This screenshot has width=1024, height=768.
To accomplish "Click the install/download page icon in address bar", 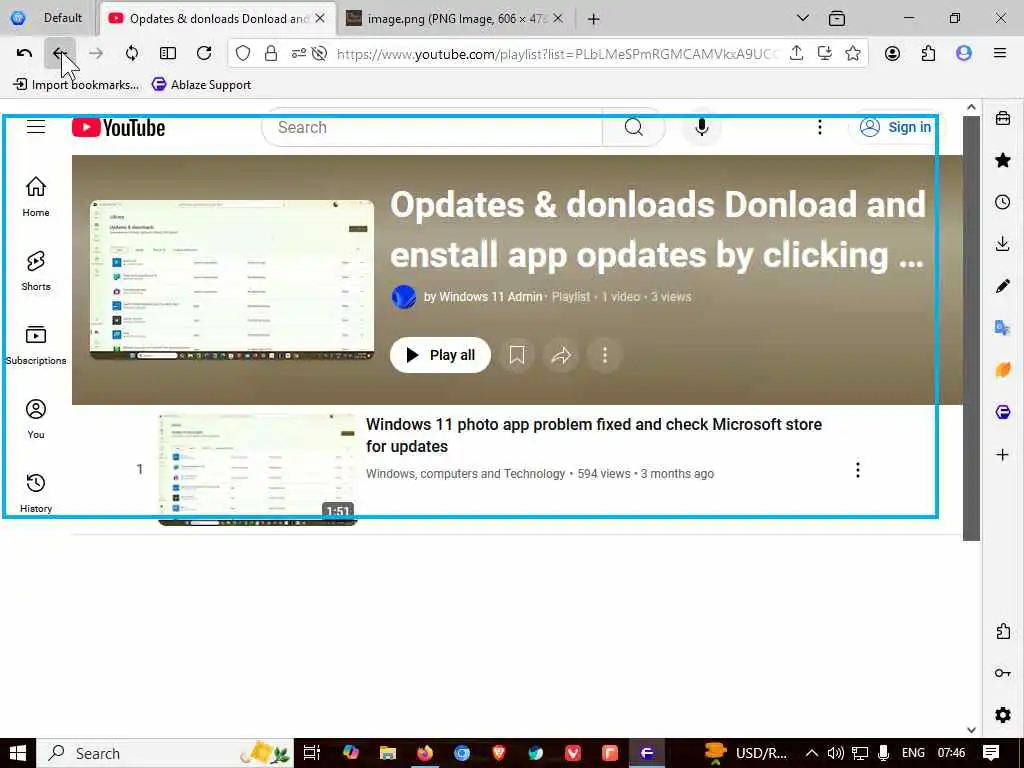I will 825,54.
